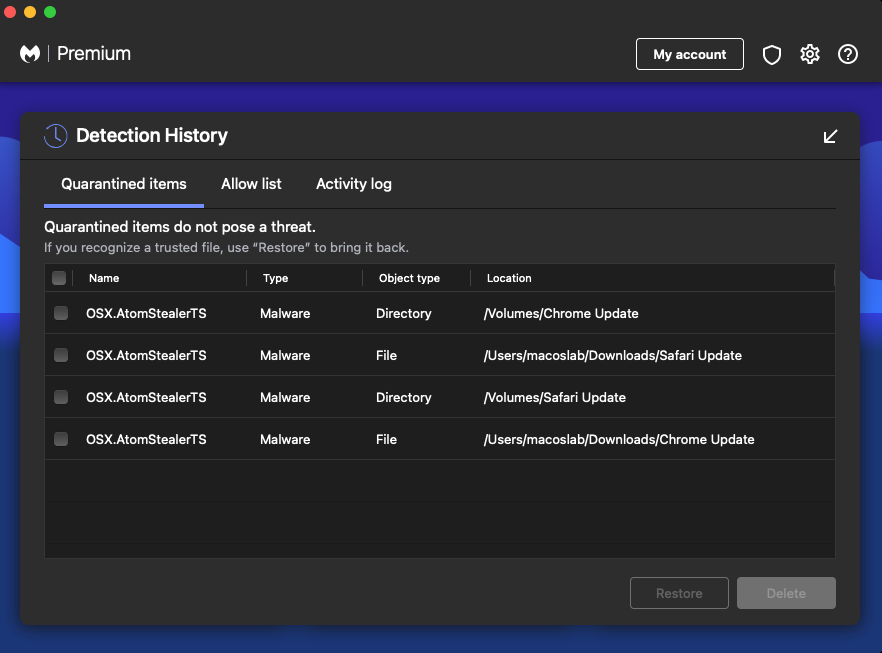Image resolution: width=882 pixels, height=653 pixels.
Task: Click OSX.AtomStealerTS in the /Volumes/Safari Update row
Action: pyautogui.click(x=146, y=397)
